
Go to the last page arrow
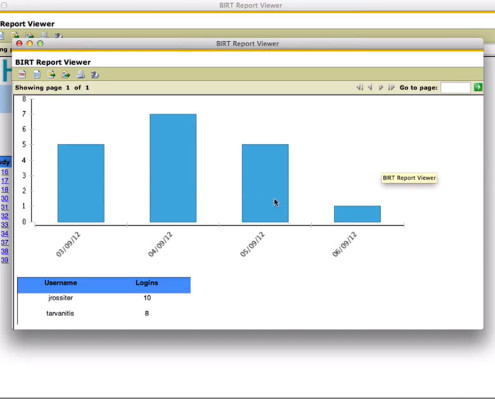(x=391, y=87)
